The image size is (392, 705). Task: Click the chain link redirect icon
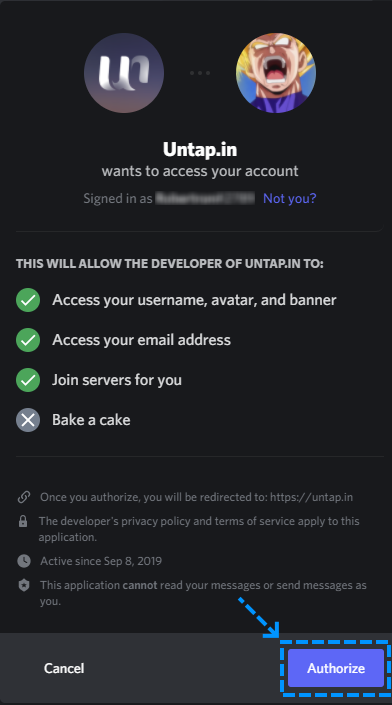tap(24, 497)
